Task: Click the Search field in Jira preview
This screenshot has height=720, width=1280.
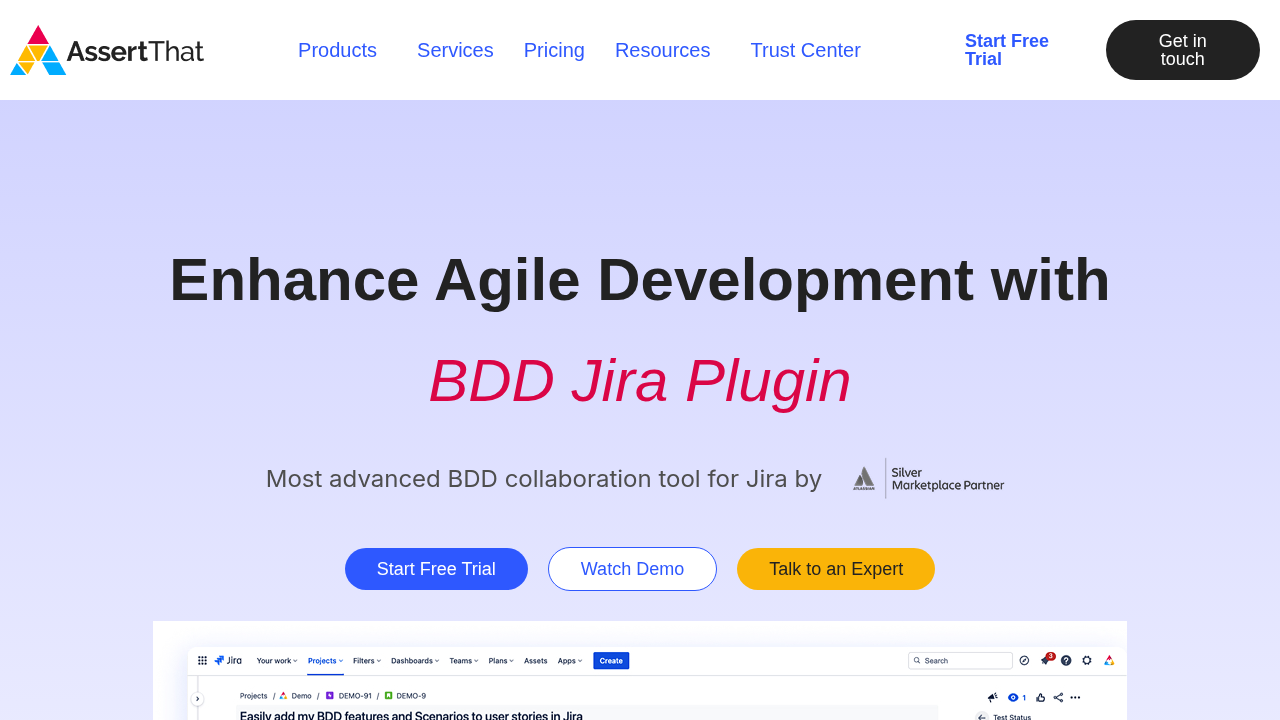Action: (x=960, y=660)
